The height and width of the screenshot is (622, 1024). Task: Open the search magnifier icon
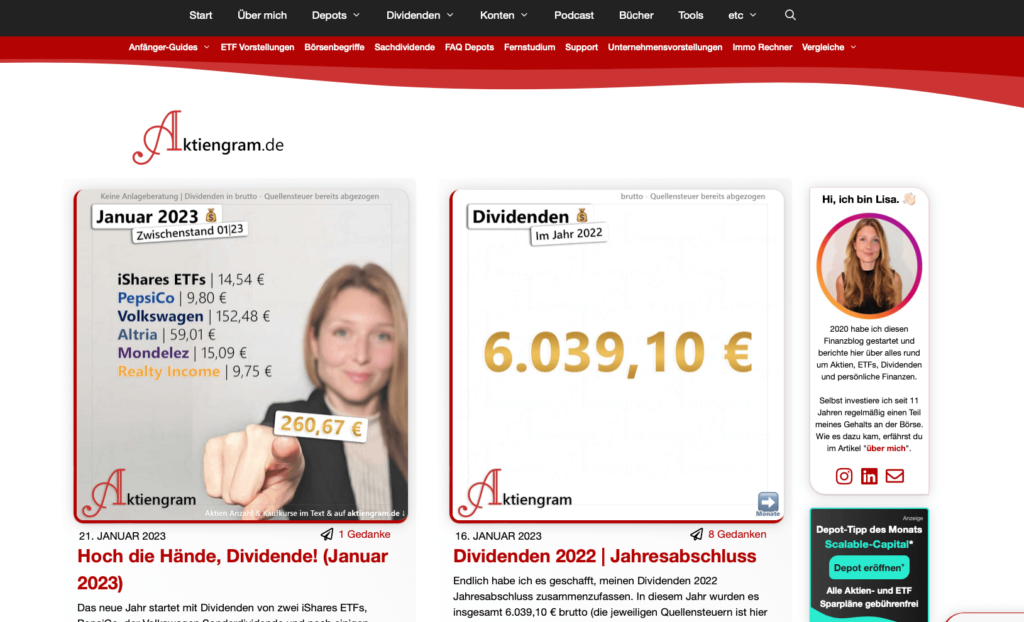790,15
